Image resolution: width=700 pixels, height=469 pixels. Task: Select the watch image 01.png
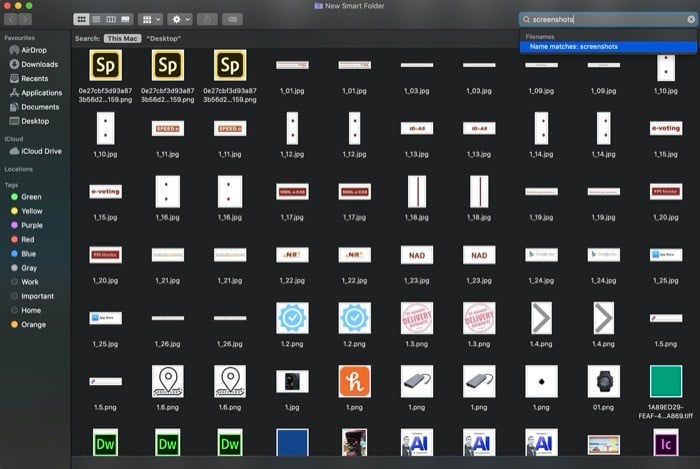point(604,382)
